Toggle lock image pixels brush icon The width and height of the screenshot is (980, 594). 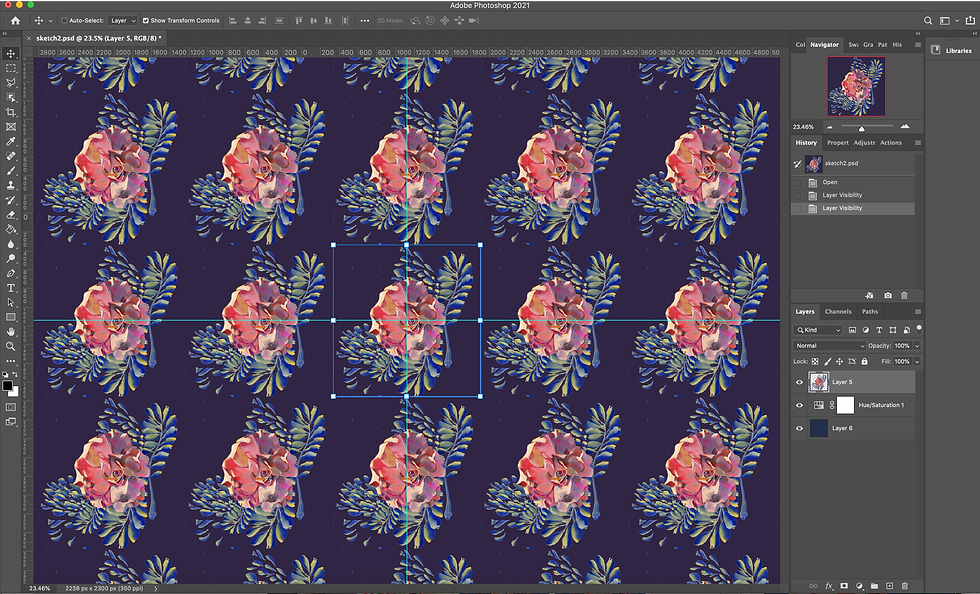click(x=828, y=361)
